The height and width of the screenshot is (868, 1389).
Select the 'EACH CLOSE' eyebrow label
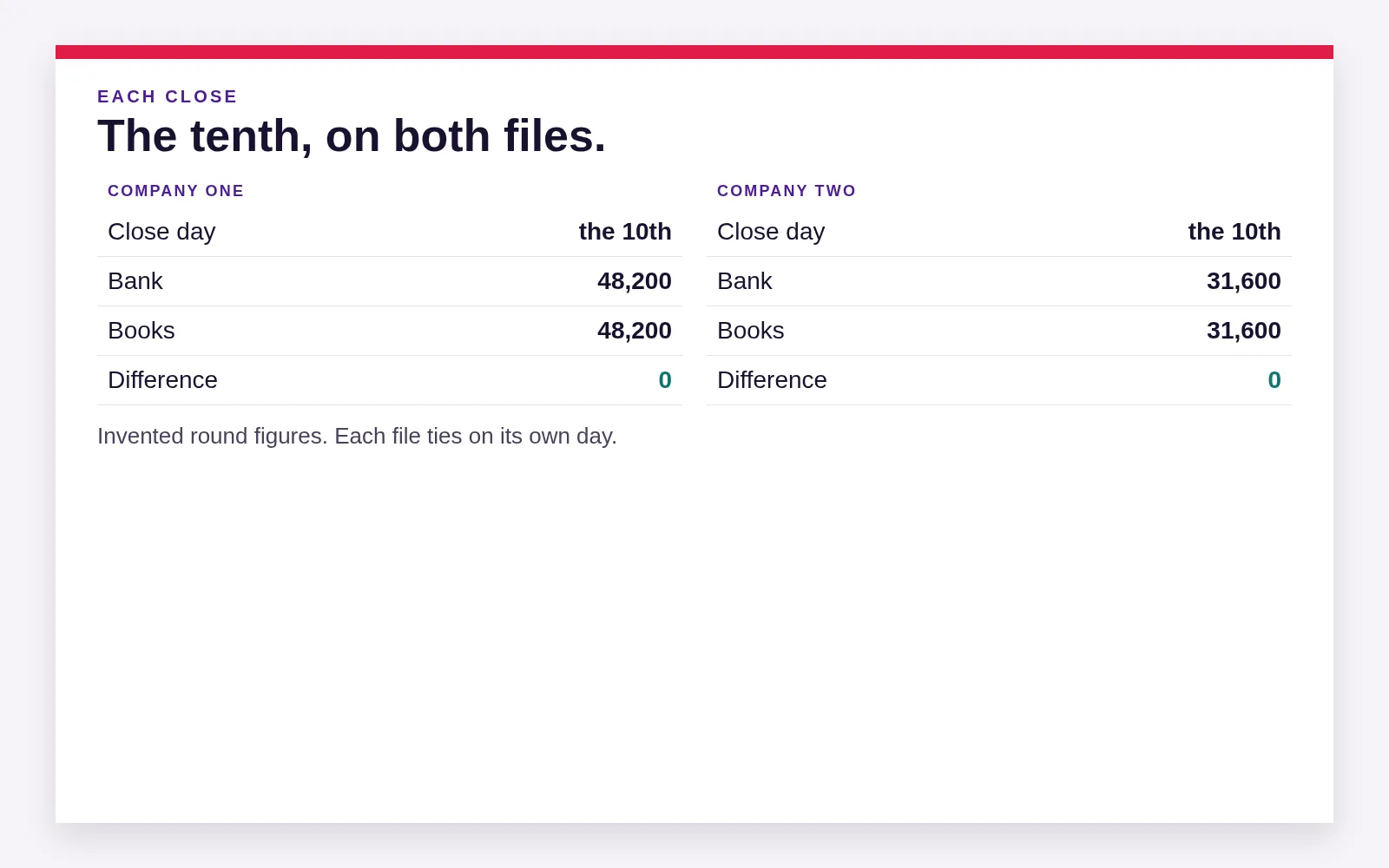point(167,96)
